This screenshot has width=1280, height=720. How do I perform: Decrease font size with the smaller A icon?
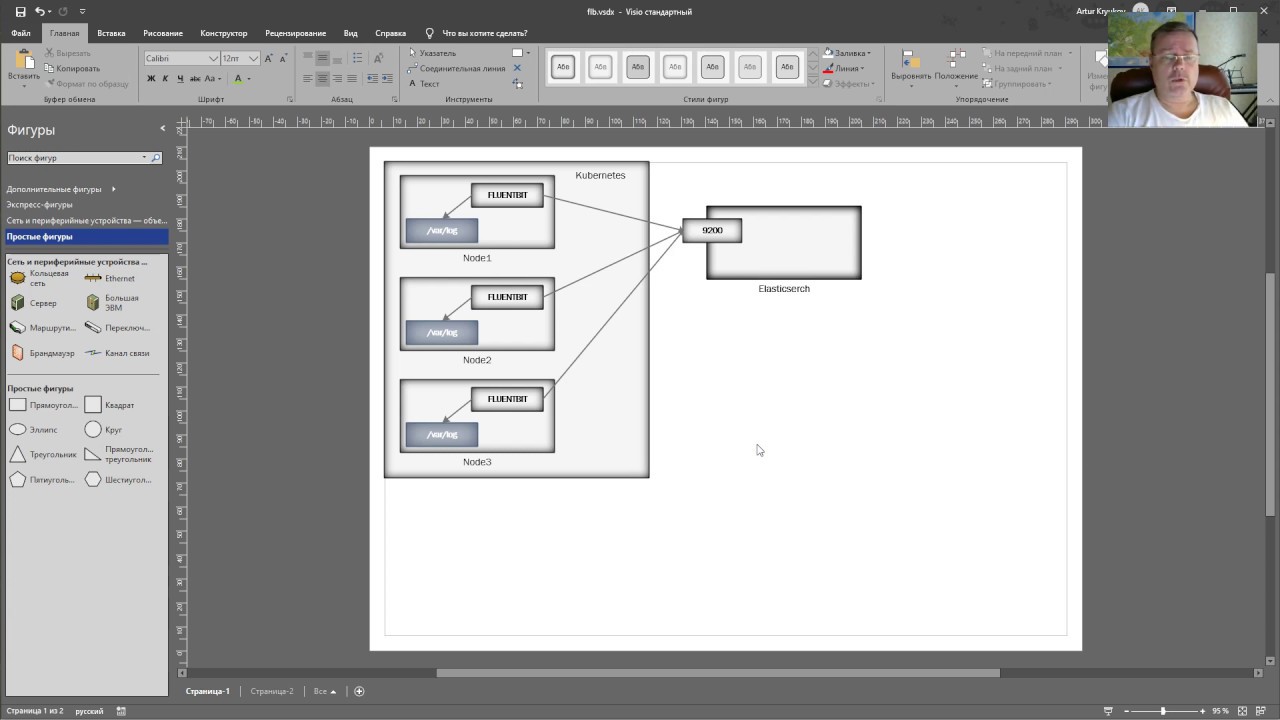(x=283, y=58)
